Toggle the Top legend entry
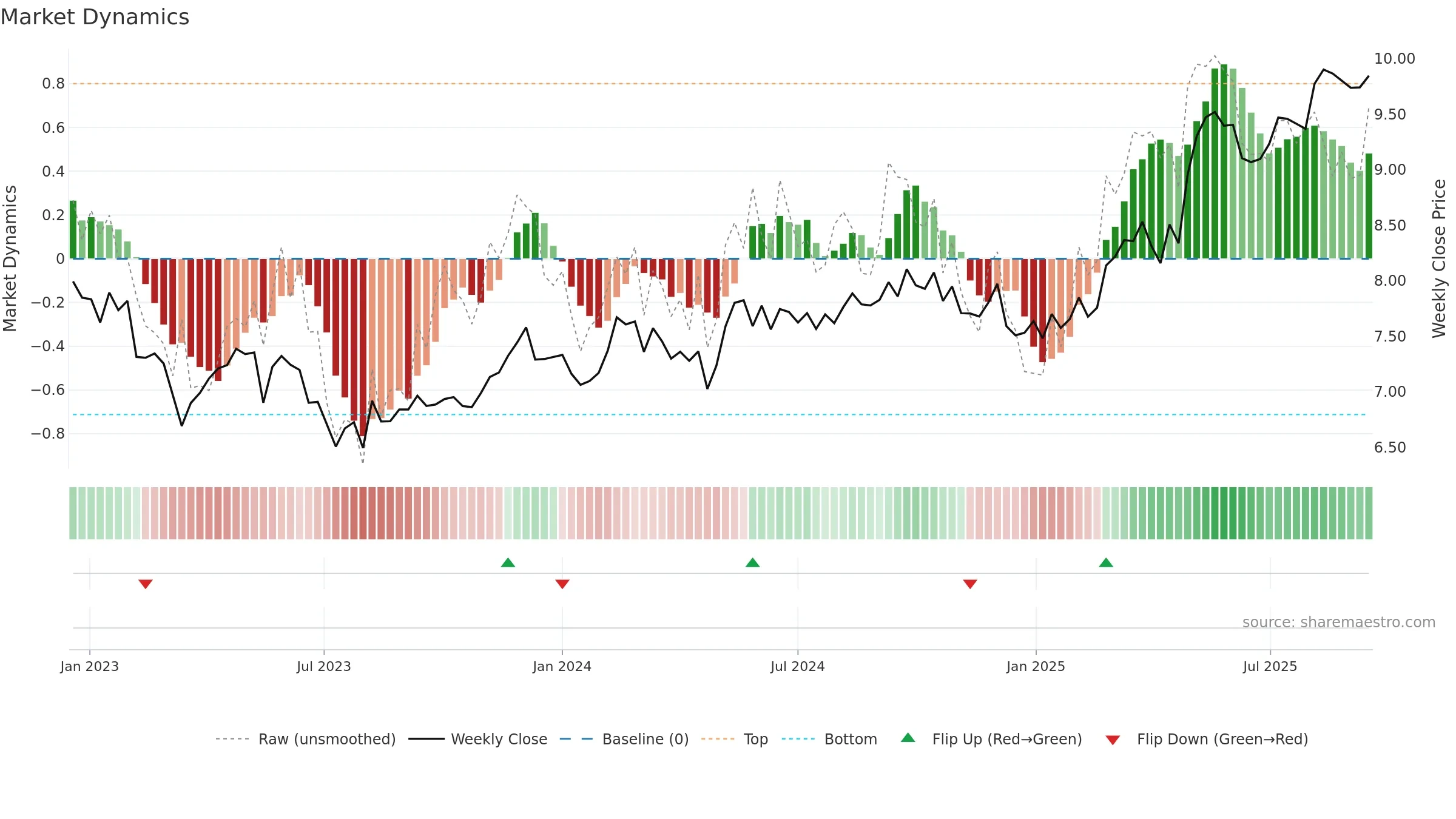1456x819 pixels. (735, 739)
